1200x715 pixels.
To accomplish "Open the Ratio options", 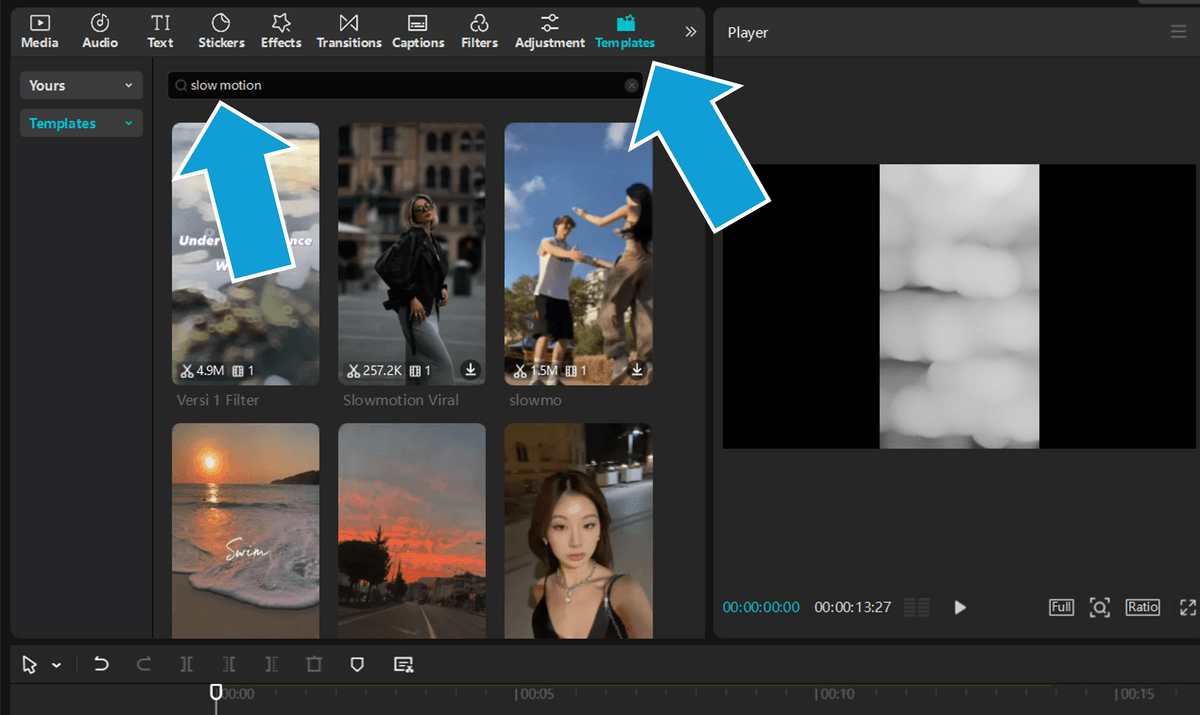I will coord(1143,607).
